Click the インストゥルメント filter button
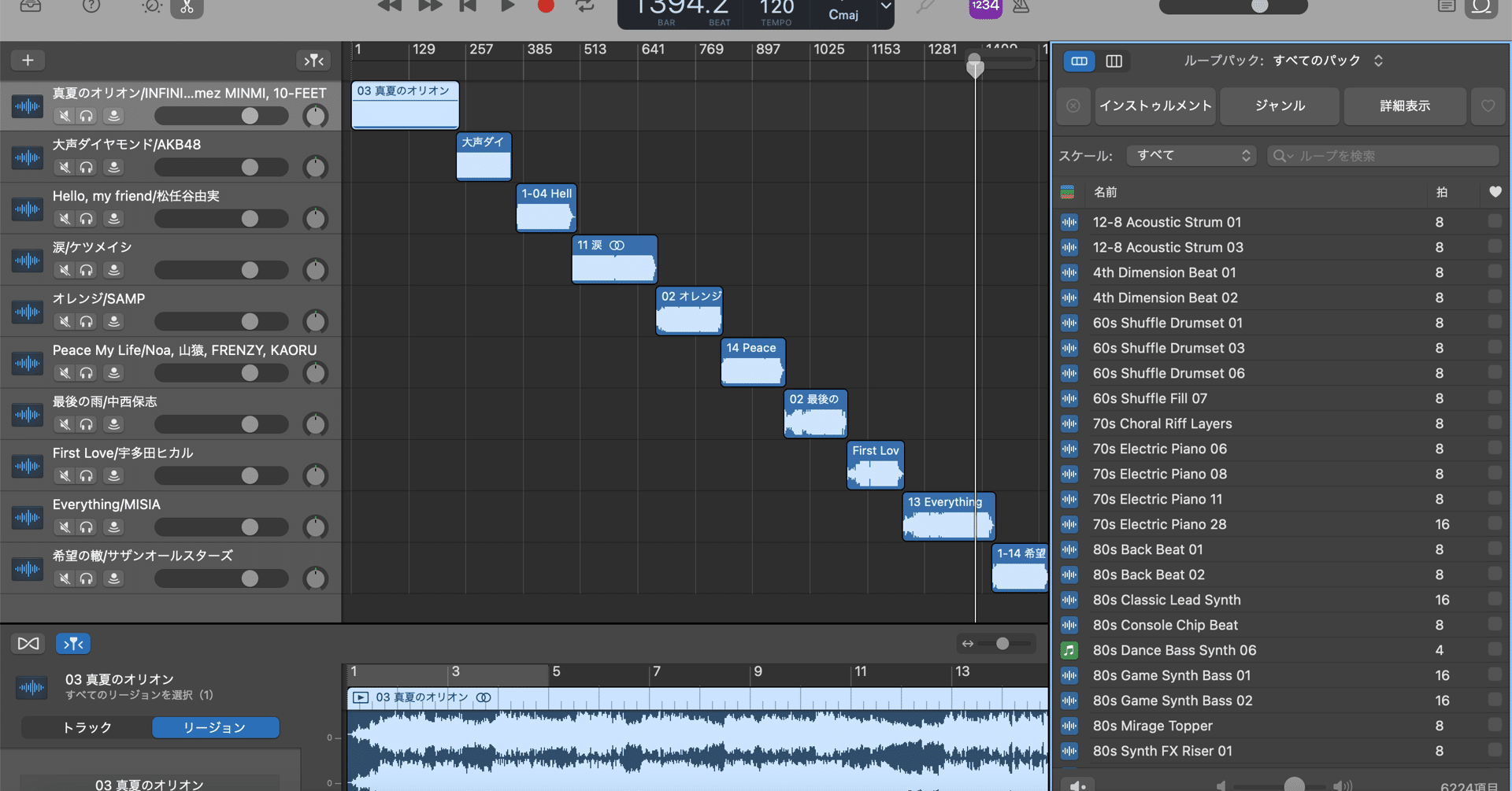 pyautogui.click(x=1155, y=105)
